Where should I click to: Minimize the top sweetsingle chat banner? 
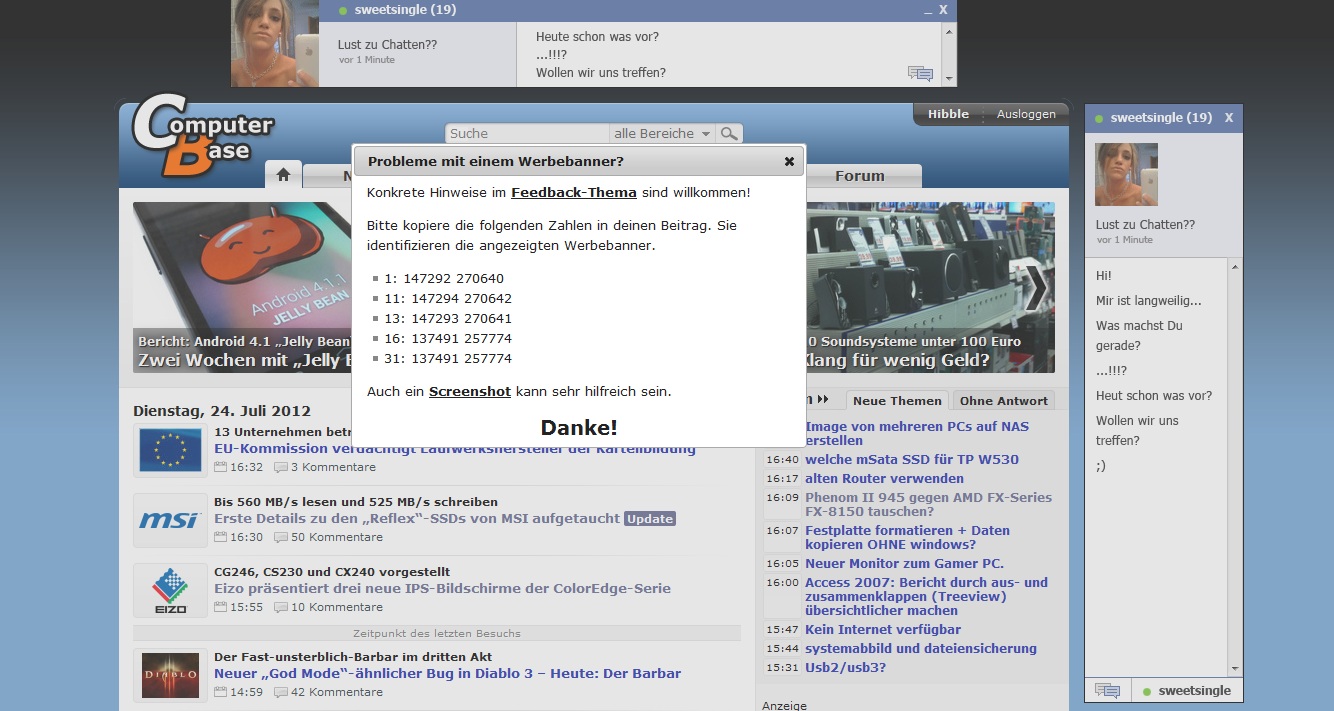click(x=928, y=10)
